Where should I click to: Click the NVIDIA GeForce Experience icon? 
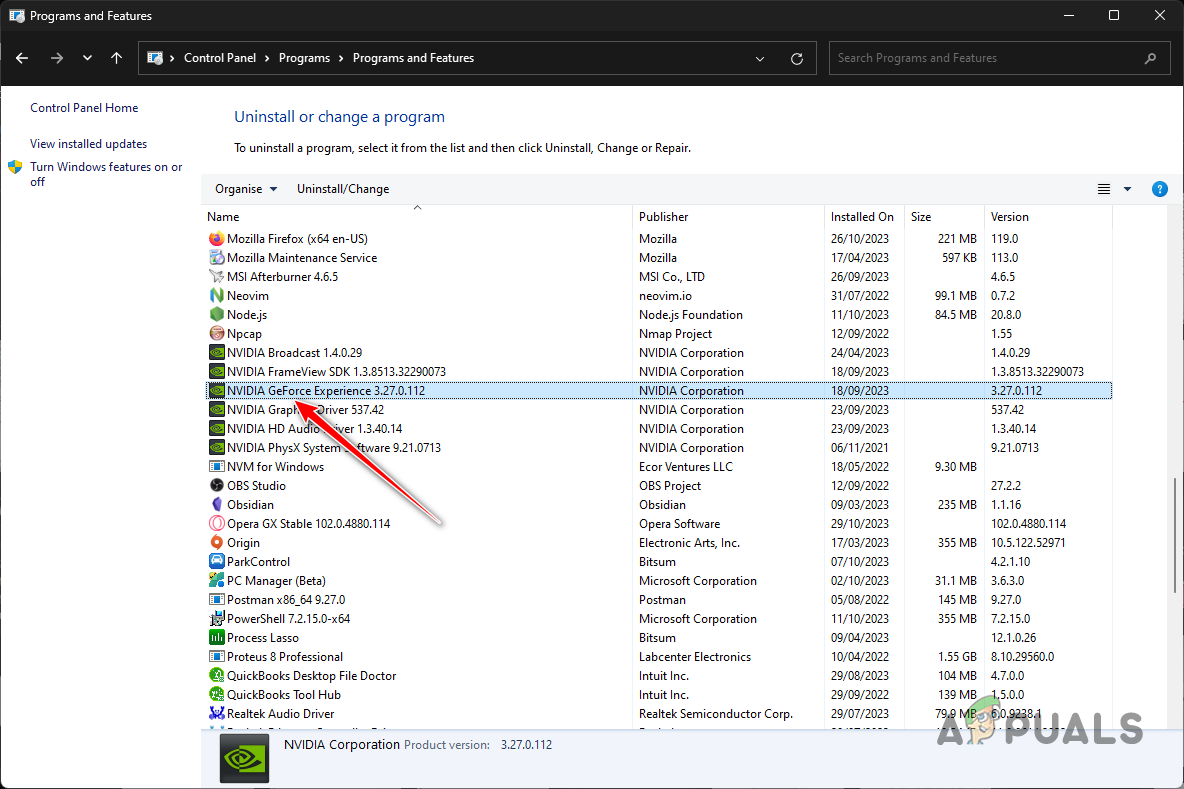click(x=217, y=390)
